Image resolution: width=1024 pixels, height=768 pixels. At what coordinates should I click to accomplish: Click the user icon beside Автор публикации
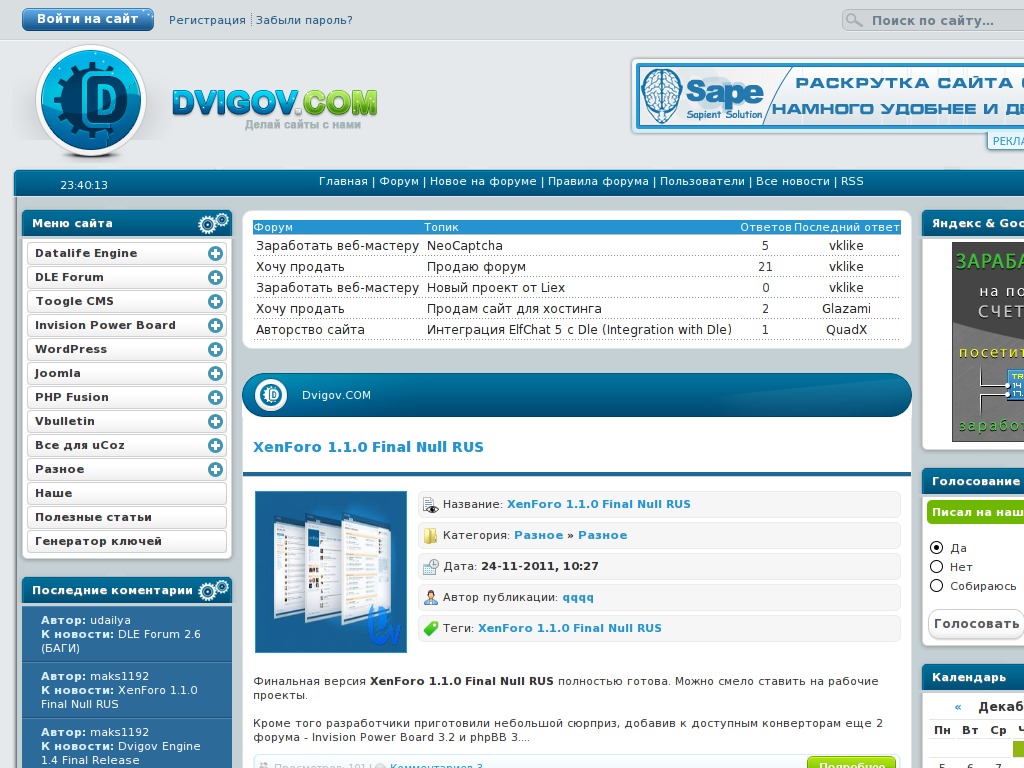pos(431,598)
